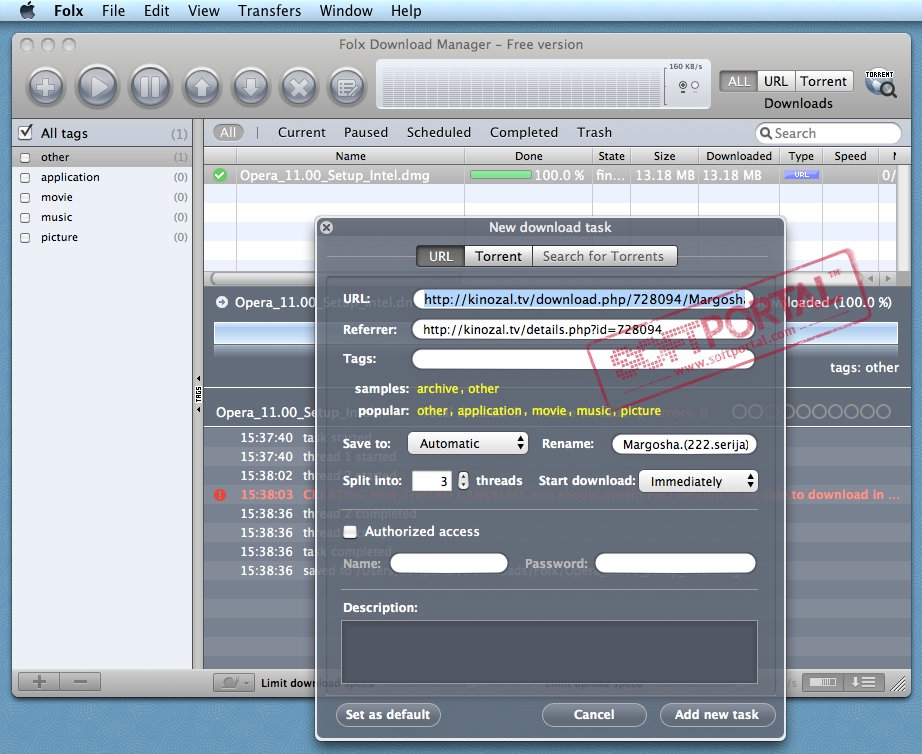This screenshot has height=754, width=922.
Task: Show Current downloads filter
Action: pyautogui.click(x=302, y=132)
